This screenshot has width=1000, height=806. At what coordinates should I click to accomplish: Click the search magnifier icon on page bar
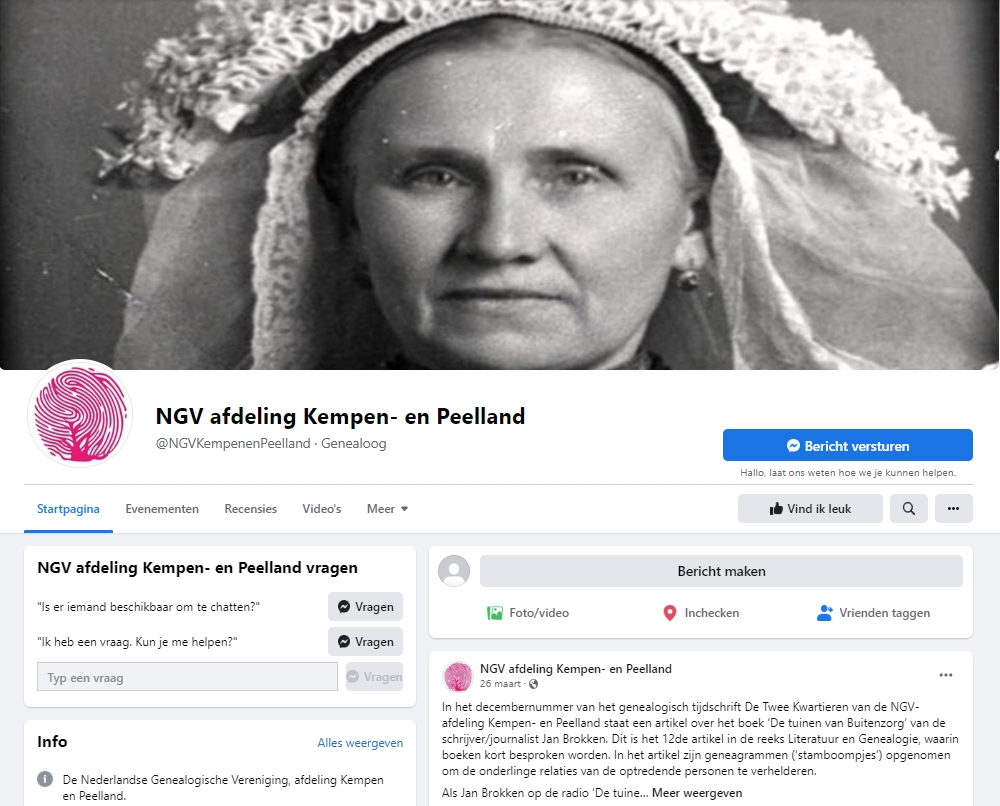[909, 509]
